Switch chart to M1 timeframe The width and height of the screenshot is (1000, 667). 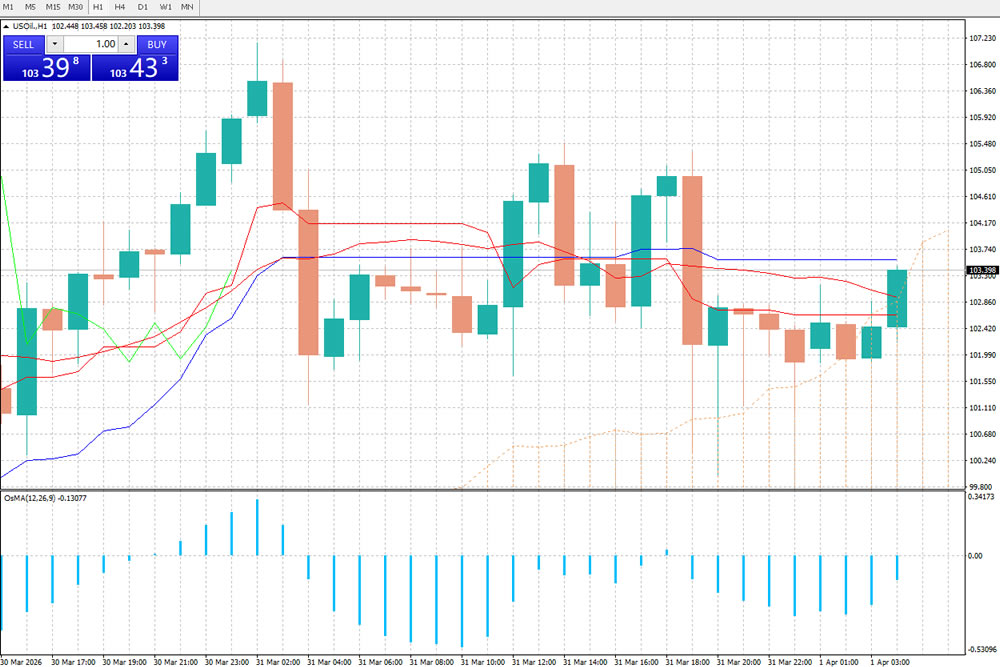point(9,7)
